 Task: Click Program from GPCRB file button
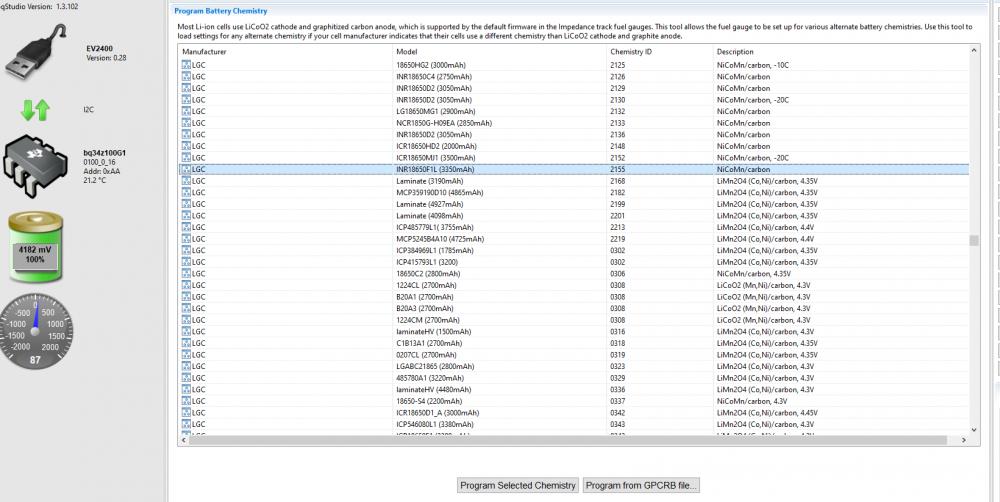(x=641, y=485)
